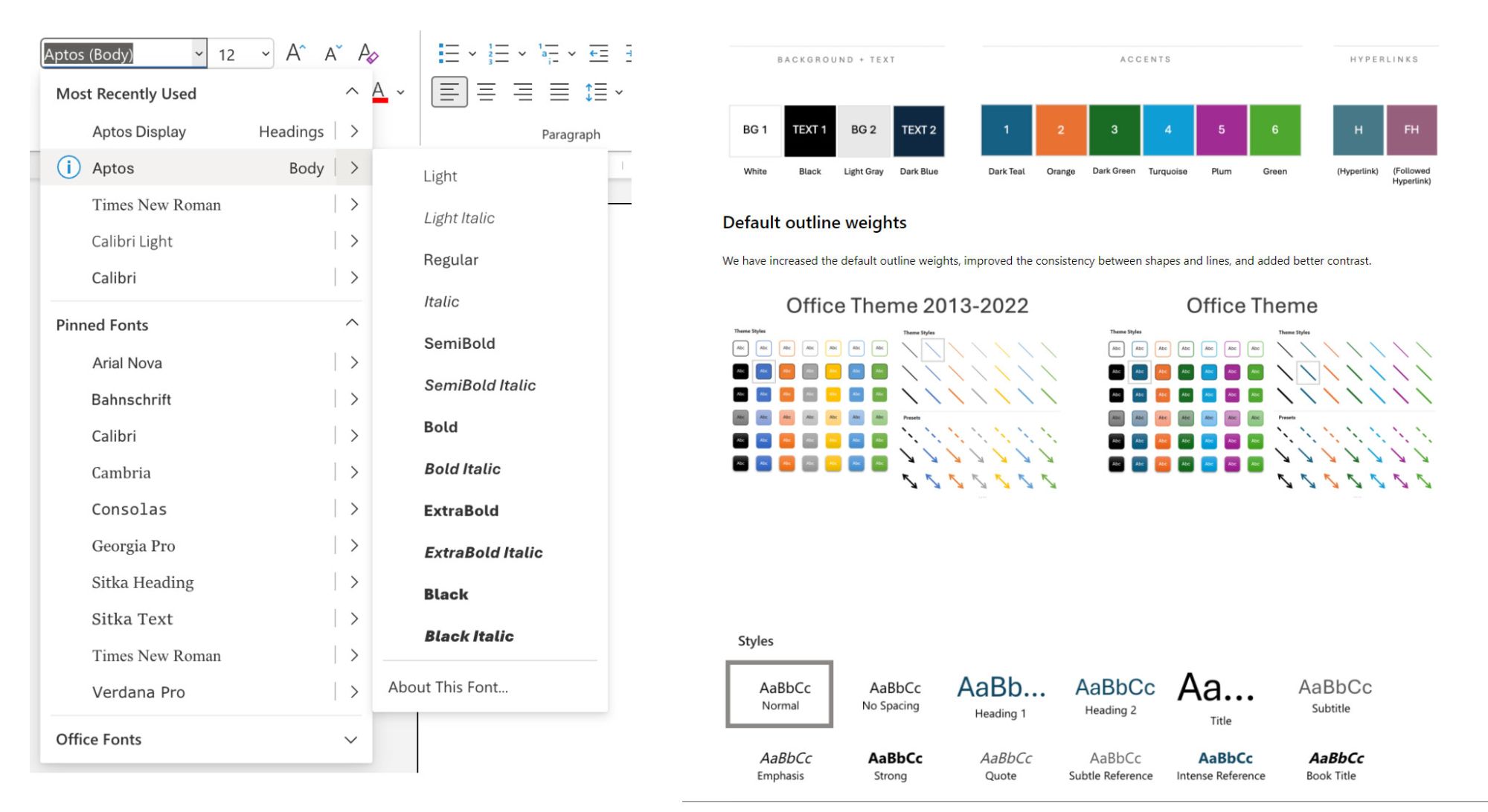This screenshot has height=812, width=1488.
Task: Click the Followed Hyperlink FH swatch
Action: tap(1411, 130)
